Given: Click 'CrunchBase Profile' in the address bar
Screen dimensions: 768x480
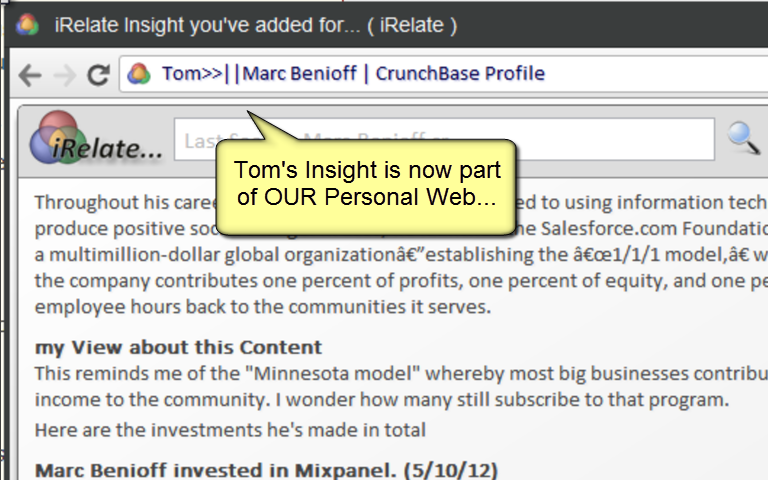Looking at the screenshot, I should (x=460, y=73).
